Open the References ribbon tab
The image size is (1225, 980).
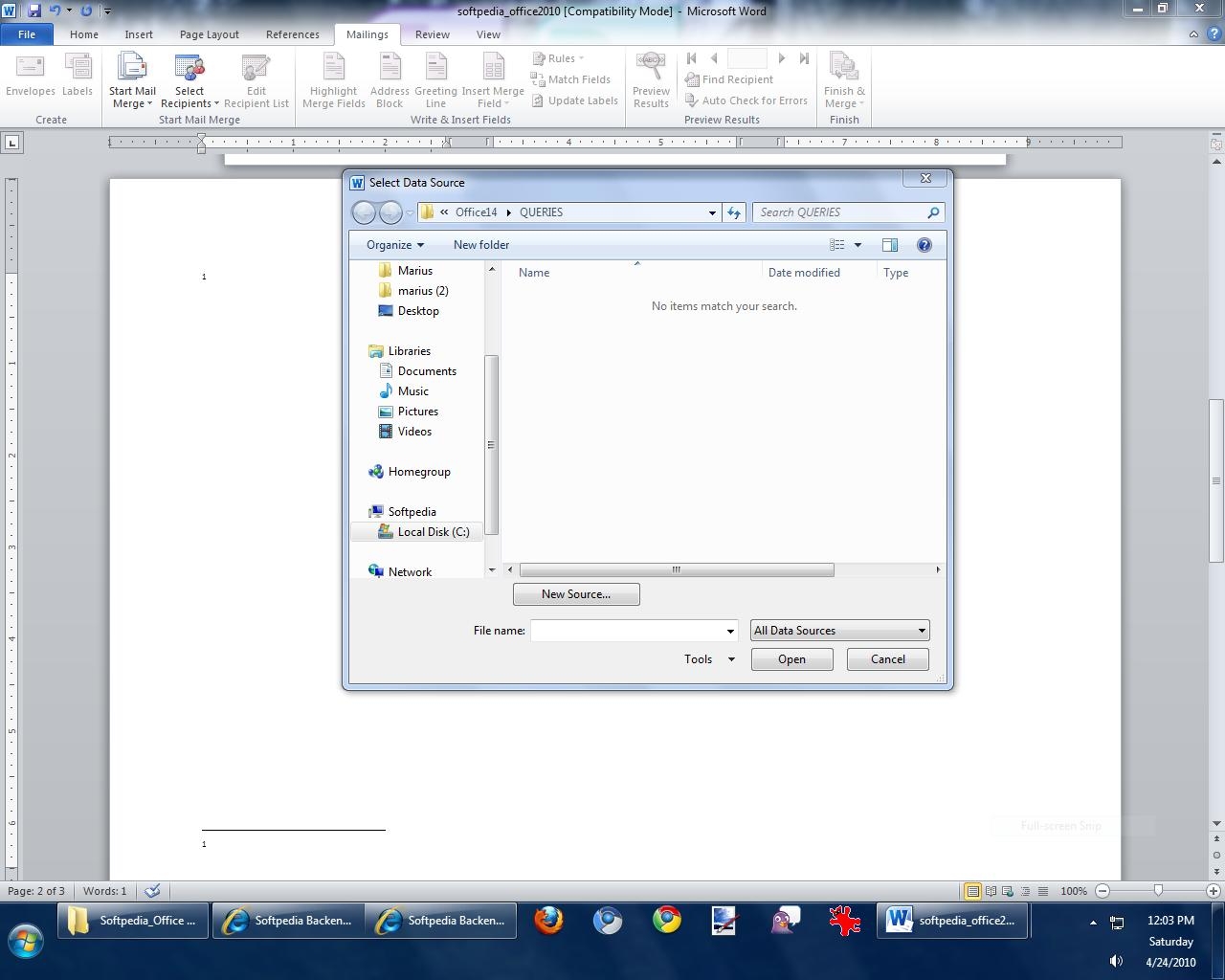292,34
